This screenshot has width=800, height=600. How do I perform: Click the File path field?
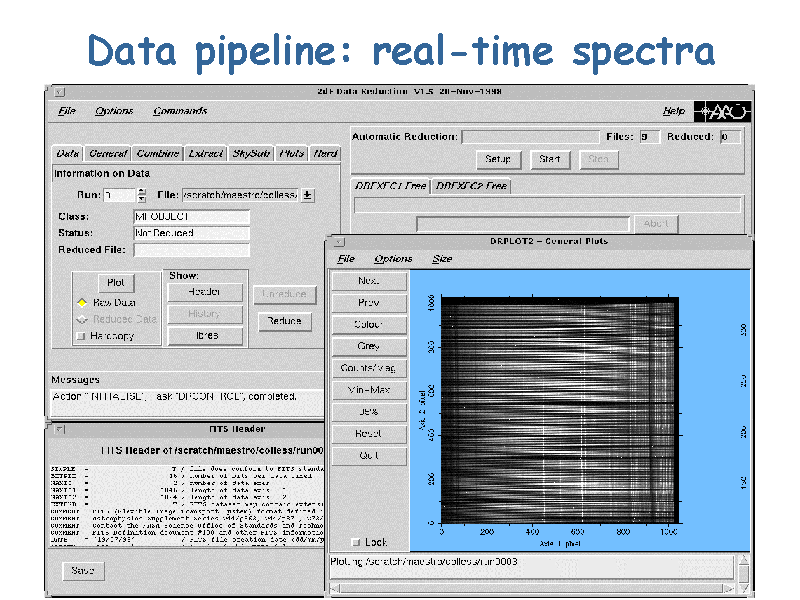click(240, 195)
